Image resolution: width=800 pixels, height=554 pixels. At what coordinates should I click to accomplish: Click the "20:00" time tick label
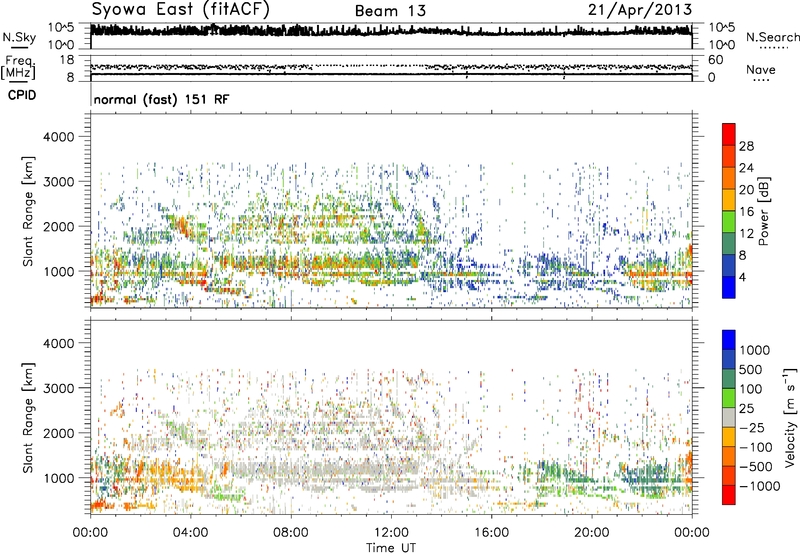(x=591, y=533)
